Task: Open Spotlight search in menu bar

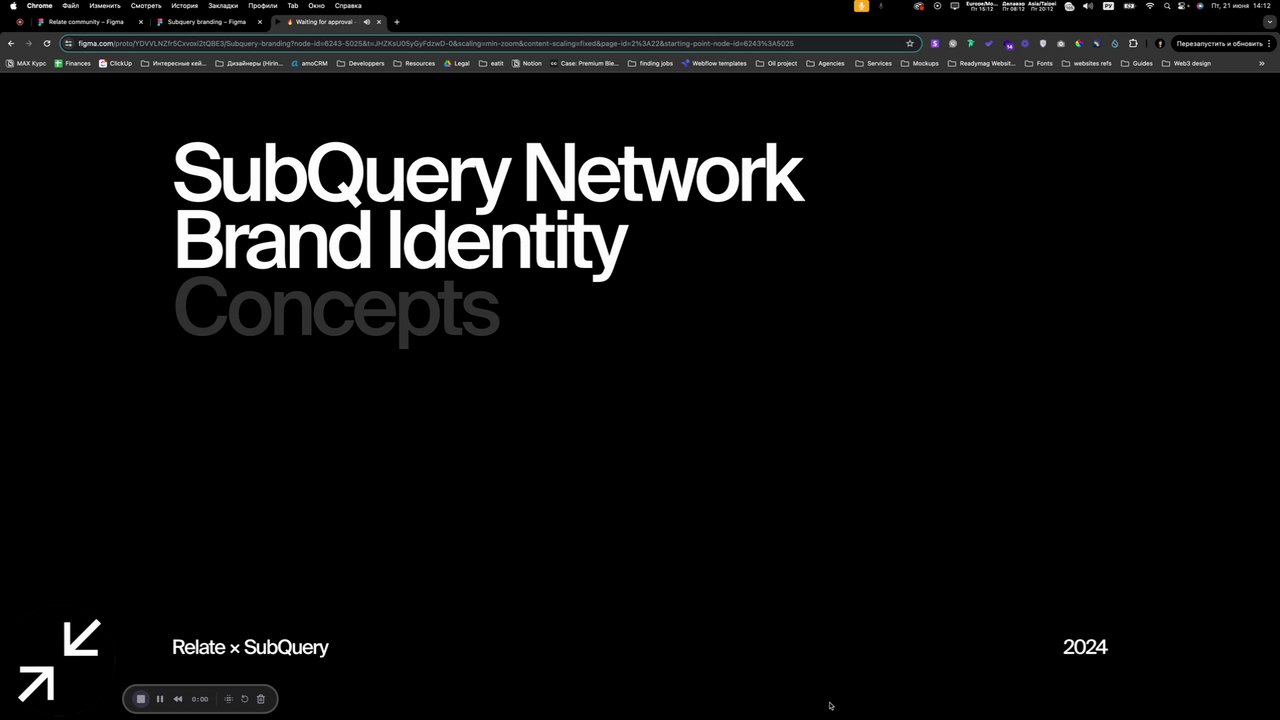Action: click(x=1167, y=6)
